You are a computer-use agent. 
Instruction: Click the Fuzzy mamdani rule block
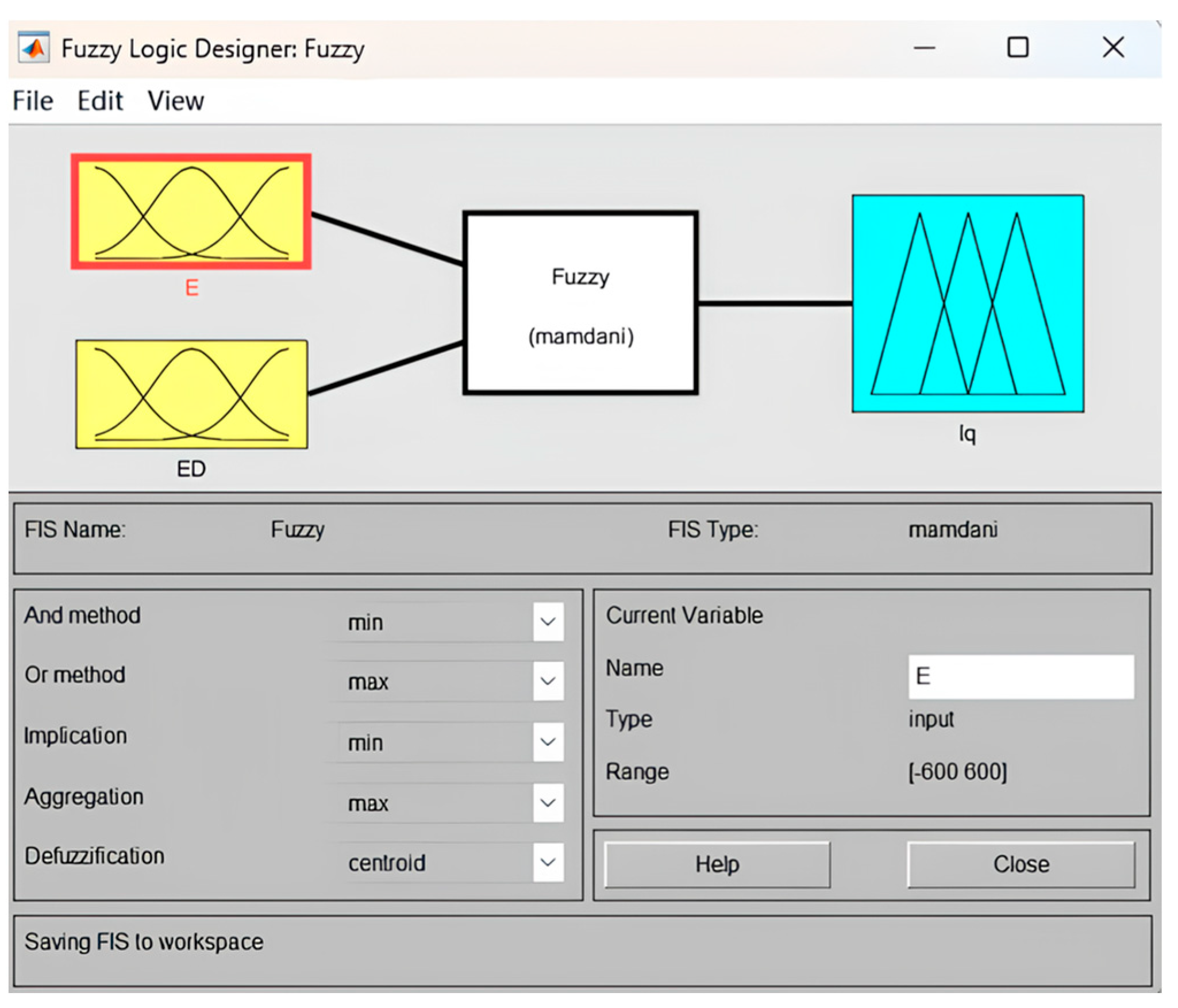tap(580, 303)
